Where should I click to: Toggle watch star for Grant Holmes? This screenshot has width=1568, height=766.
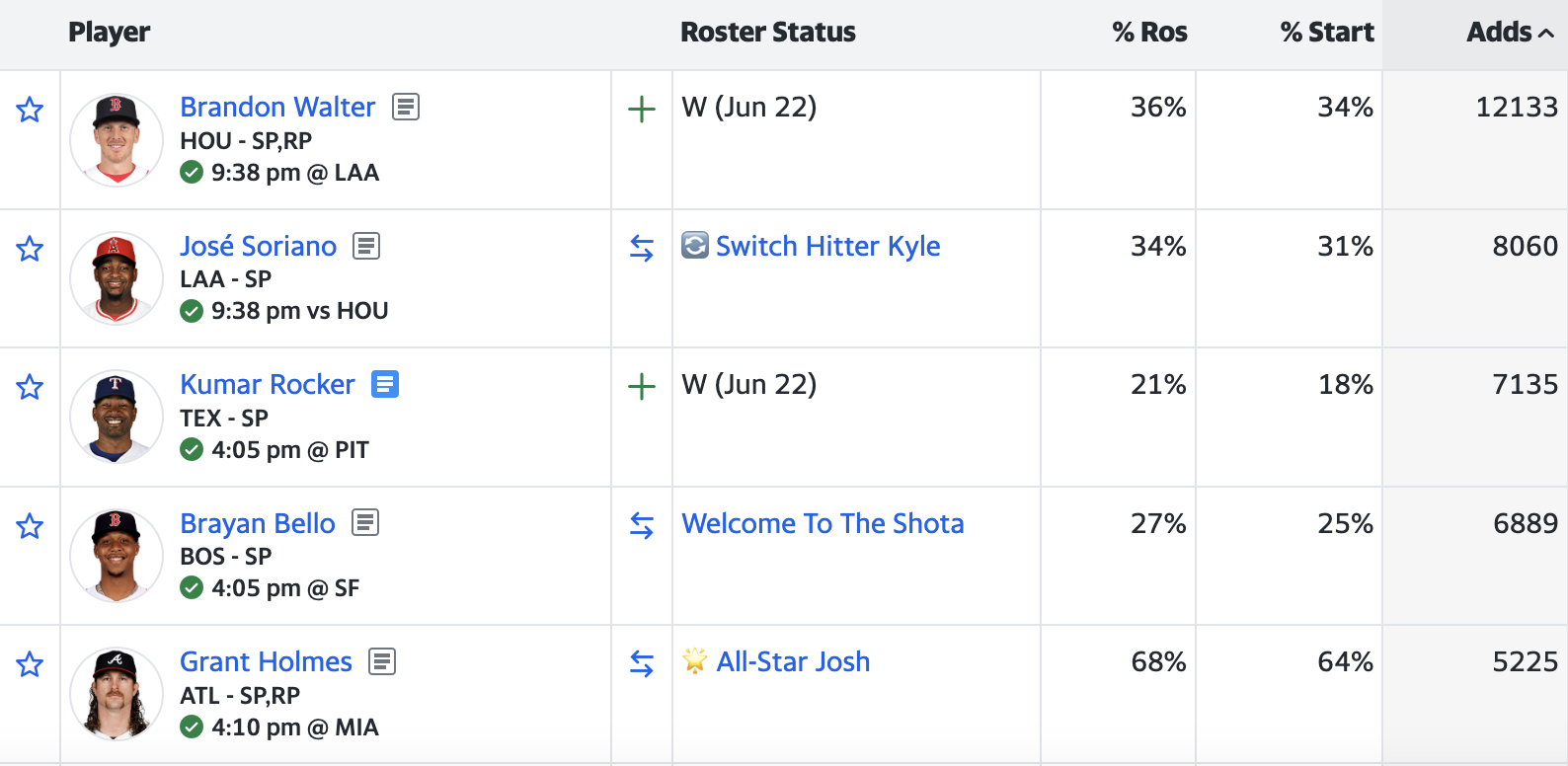tap(30, 663)
